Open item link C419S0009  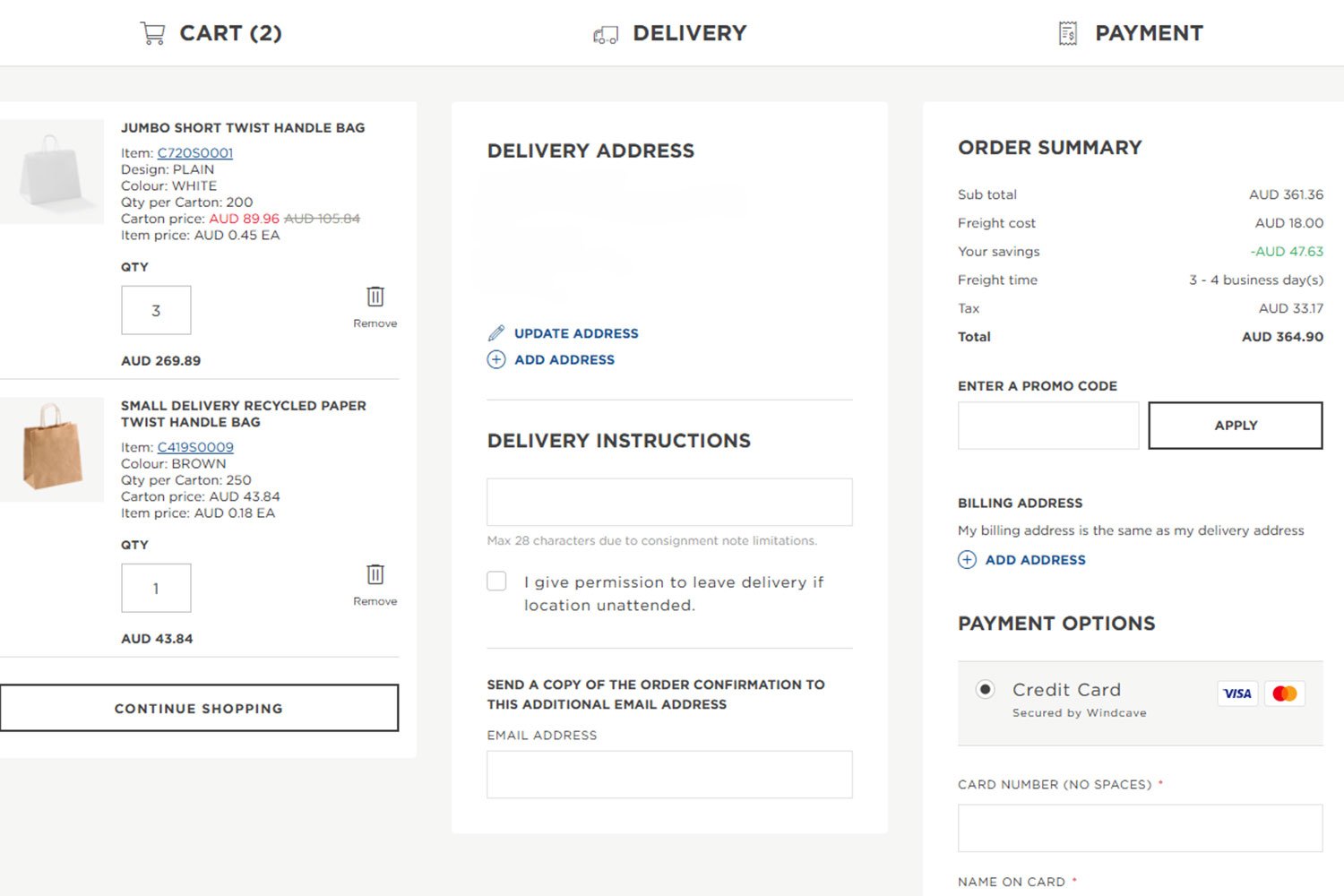point(195,447)
